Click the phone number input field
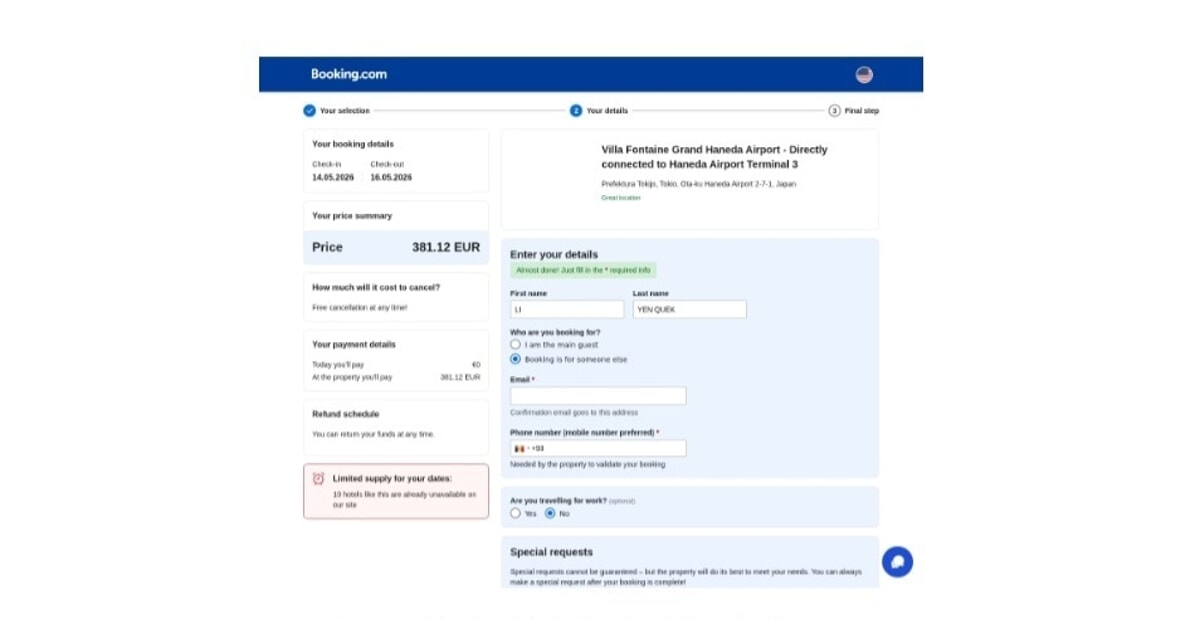 coord(598,449)
